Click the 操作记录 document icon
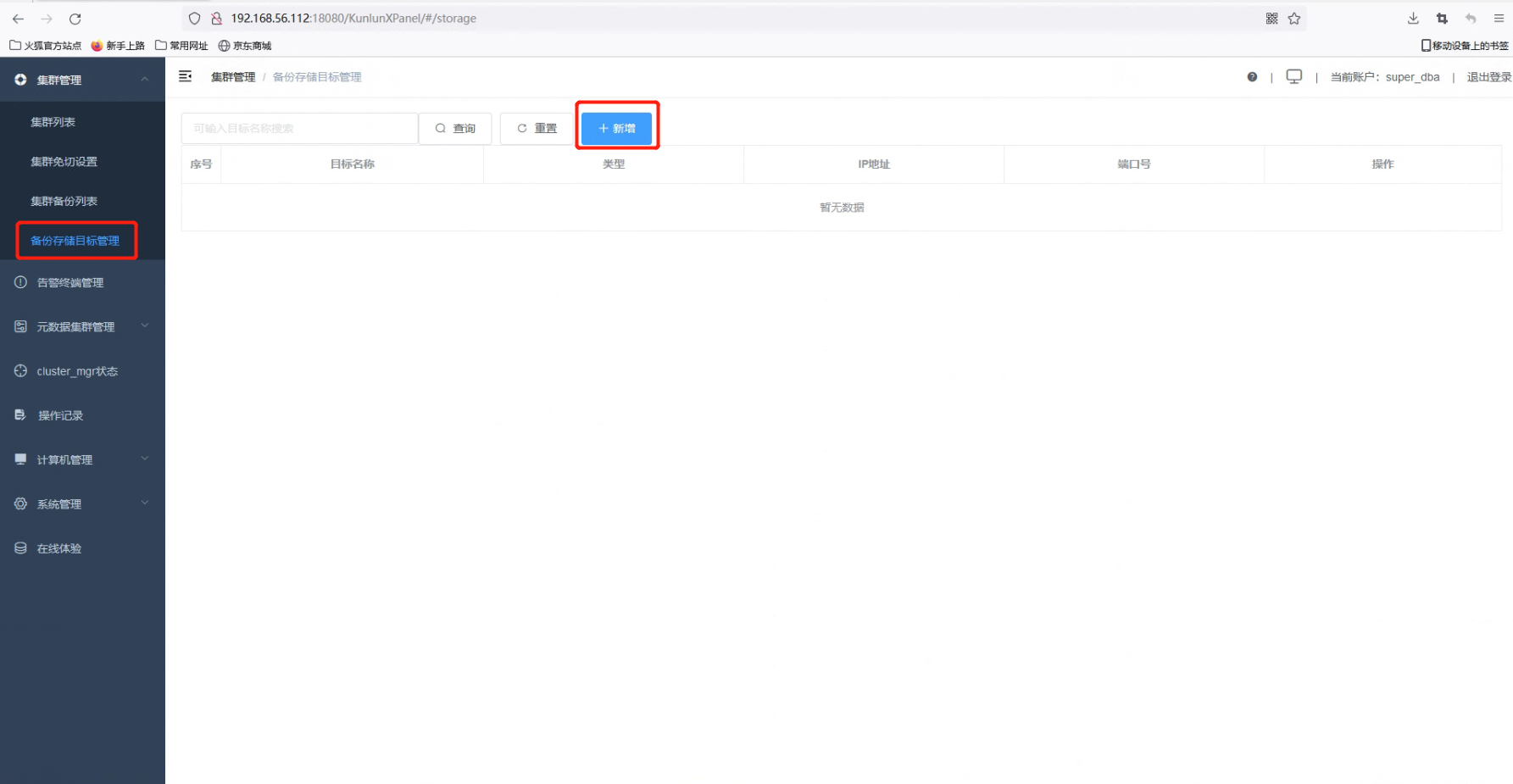 click(x=20, y=414)
